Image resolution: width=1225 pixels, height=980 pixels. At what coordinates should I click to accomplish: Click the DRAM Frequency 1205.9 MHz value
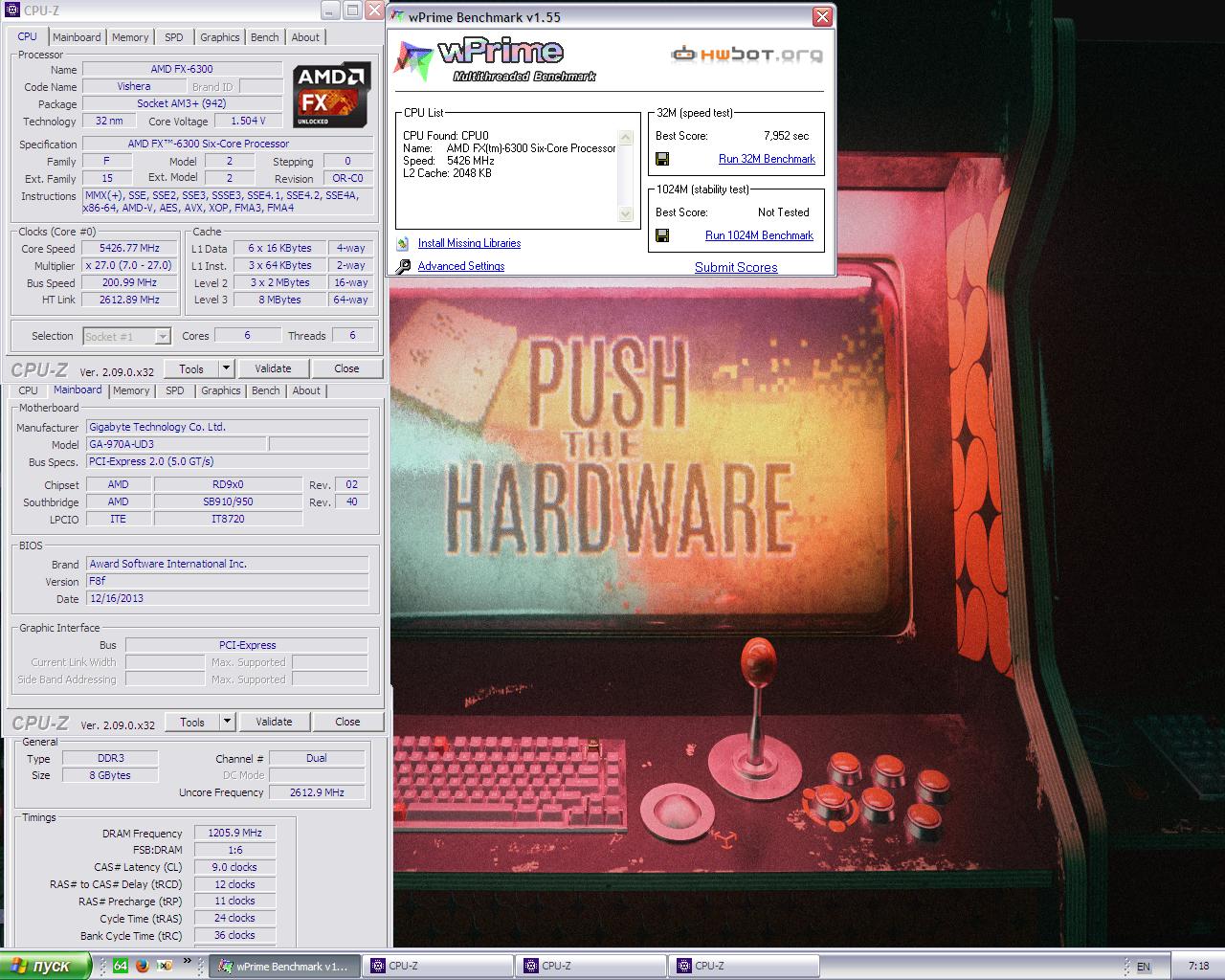234,833
